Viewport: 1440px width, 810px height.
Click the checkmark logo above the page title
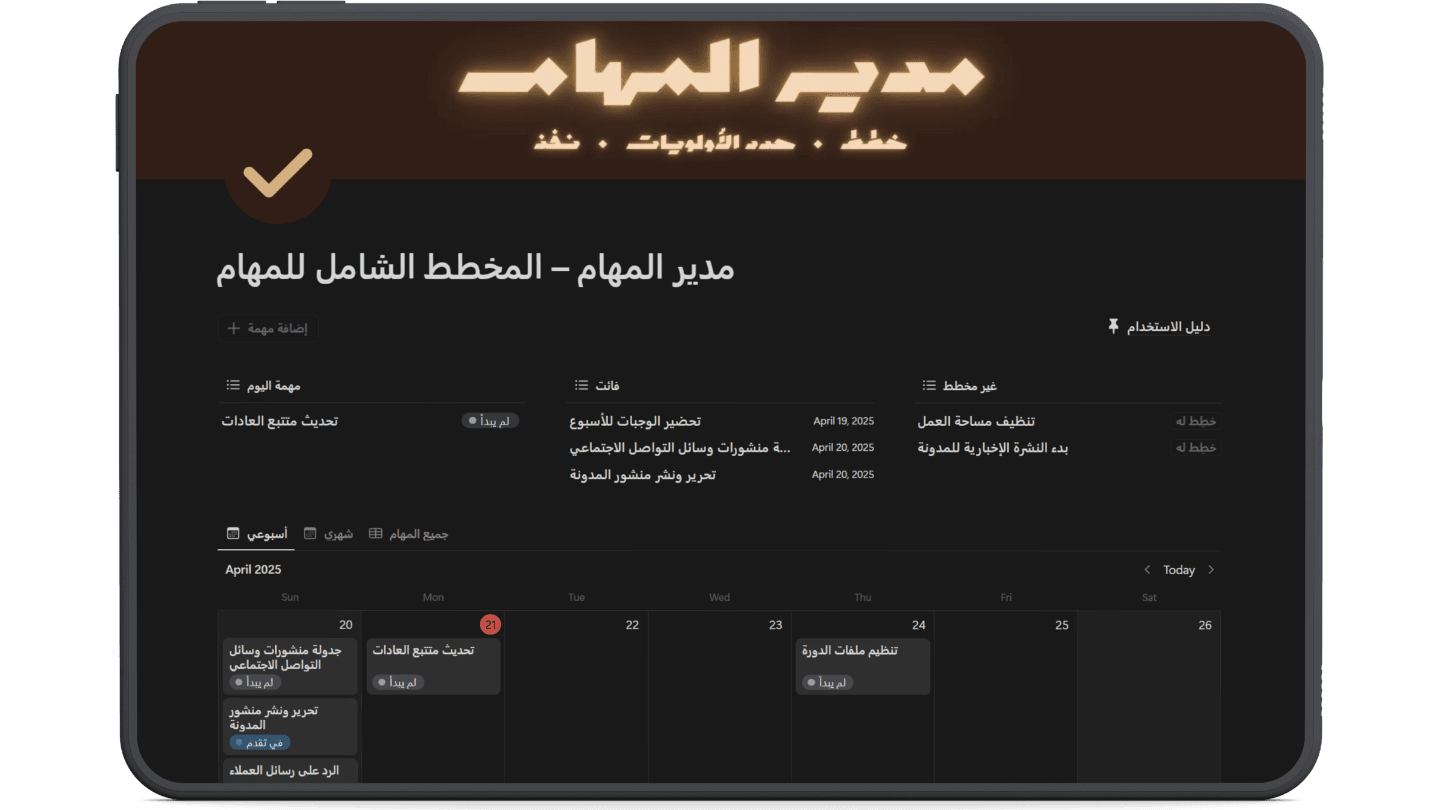tap(277, 182)
